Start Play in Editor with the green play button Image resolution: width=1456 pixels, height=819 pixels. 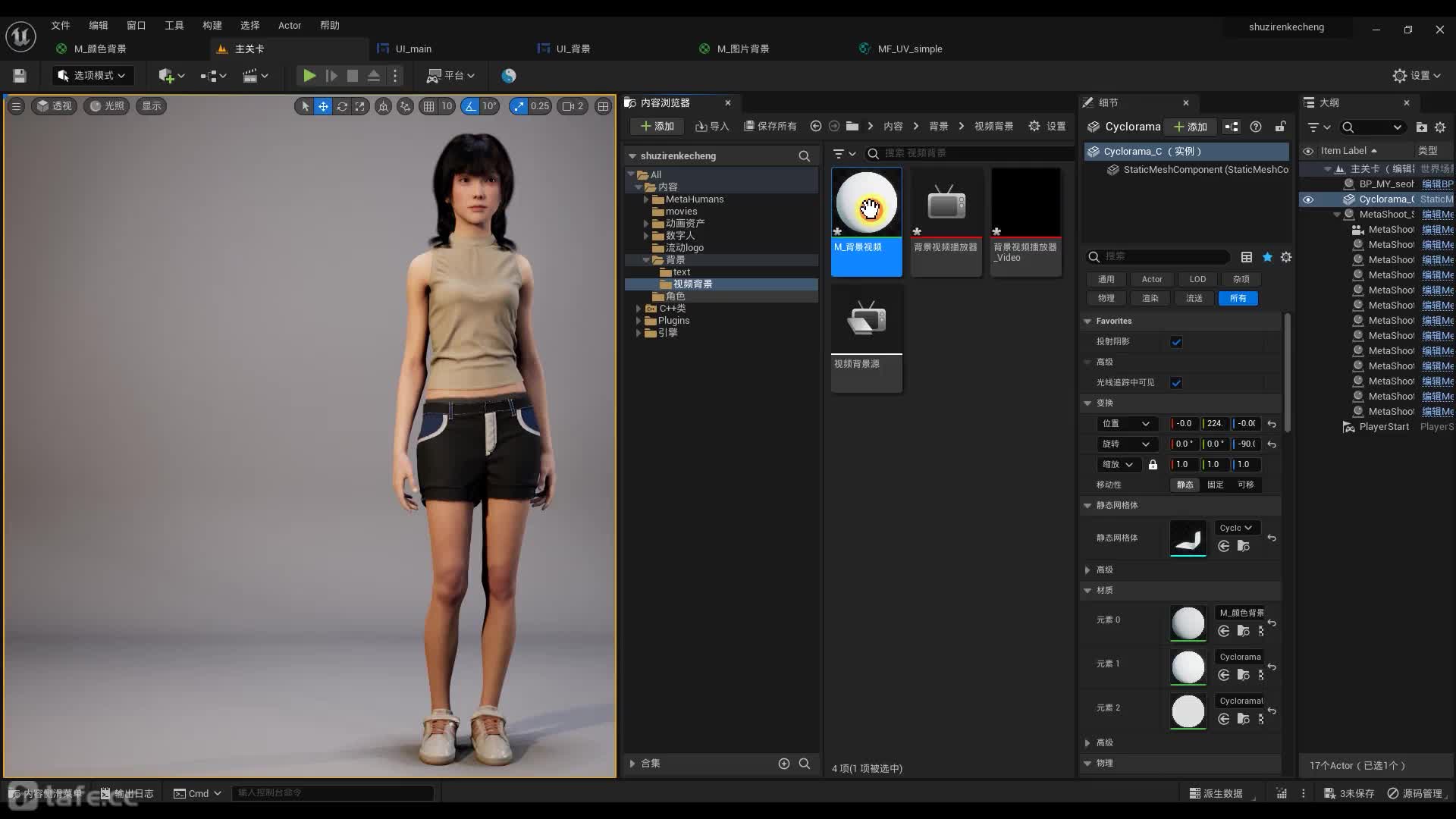pyautogui.click(x=309, y=76)
